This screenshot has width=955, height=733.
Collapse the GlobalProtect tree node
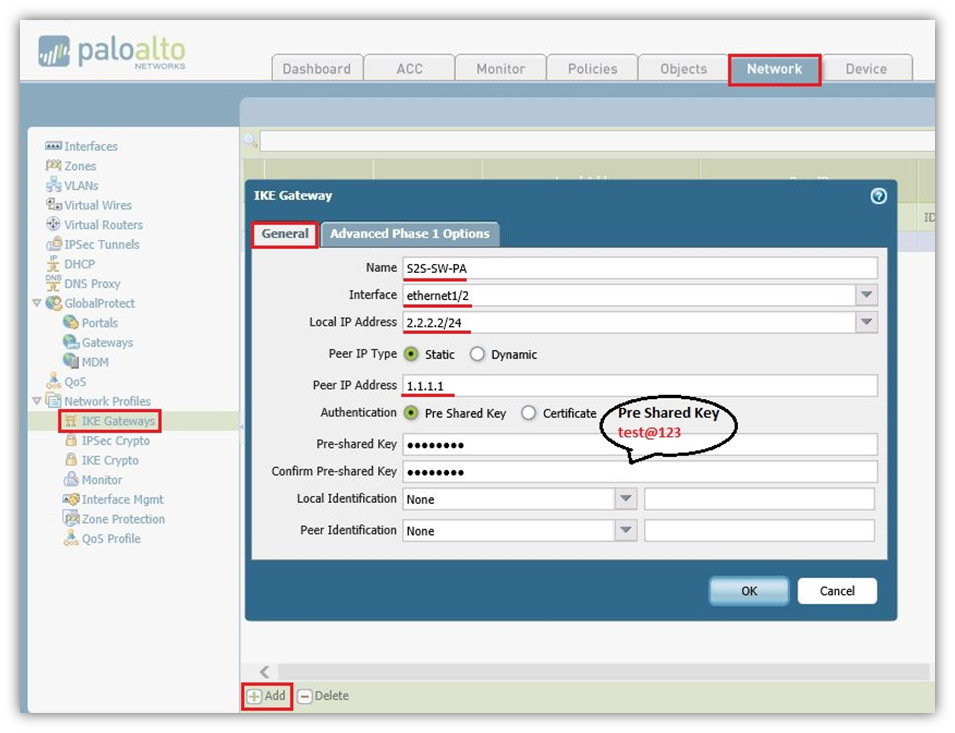(x=37, y=303)
